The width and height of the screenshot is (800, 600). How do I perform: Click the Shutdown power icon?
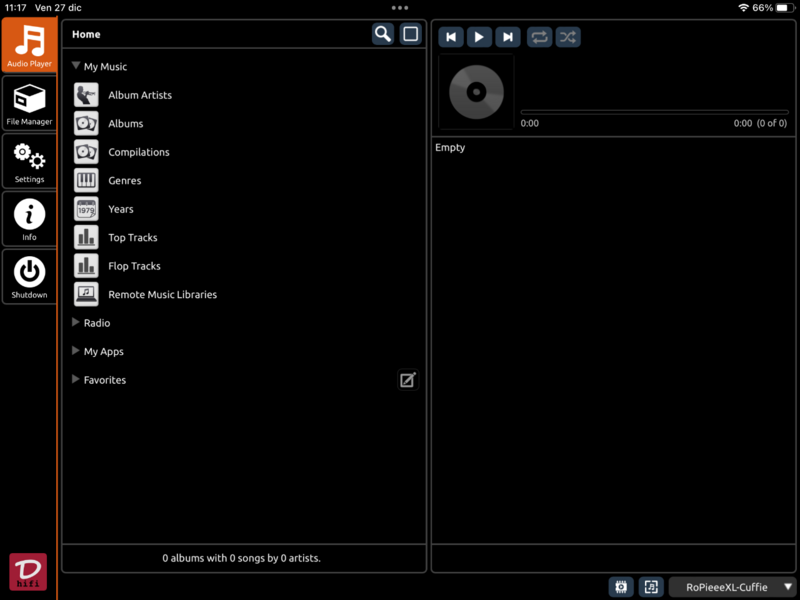[x=29, y=276]
